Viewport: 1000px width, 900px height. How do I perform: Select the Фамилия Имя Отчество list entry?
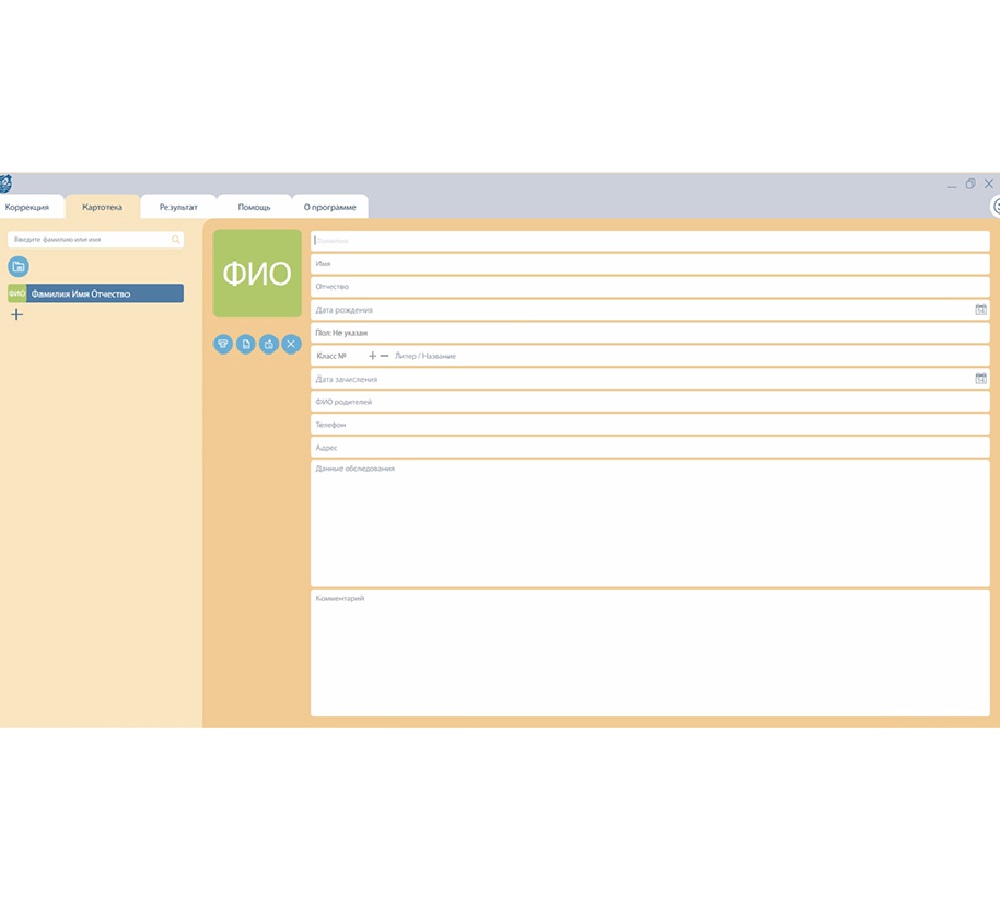[x=96, y=293]
